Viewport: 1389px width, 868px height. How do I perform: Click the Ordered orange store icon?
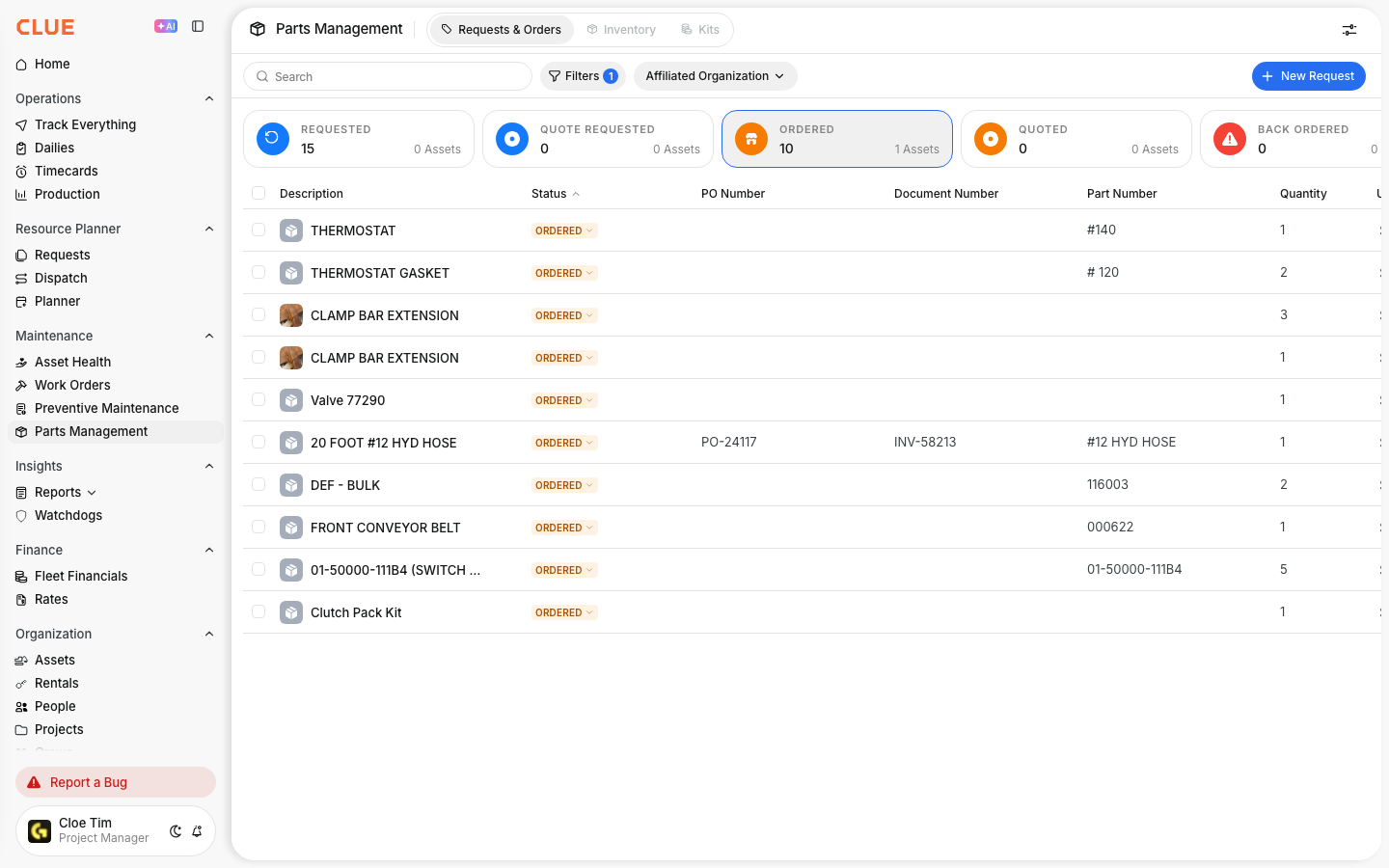pyautogui.click(x=751, y=139)
